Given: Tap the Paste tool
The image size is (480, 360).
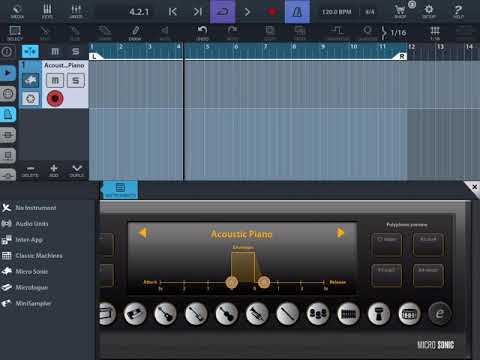Looking at the screenshot, I should [x=300, y=33].
